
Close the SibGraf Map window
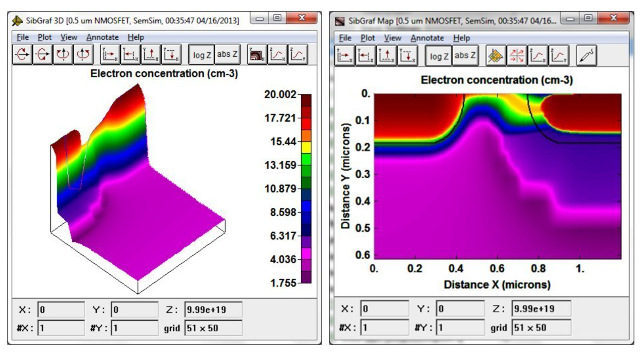point(613,18)
